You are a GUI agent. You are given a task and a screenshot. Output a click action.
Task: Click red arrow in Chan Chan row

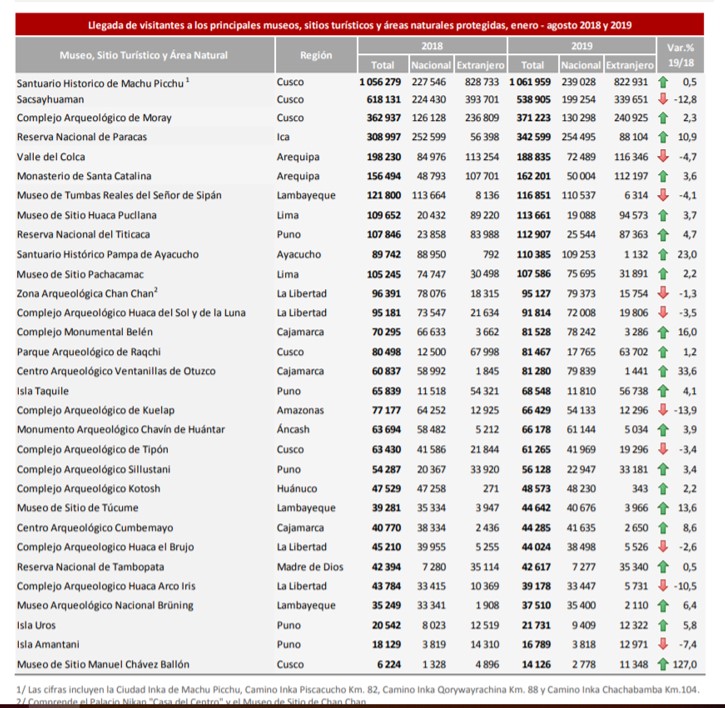[x=663, y=293]
